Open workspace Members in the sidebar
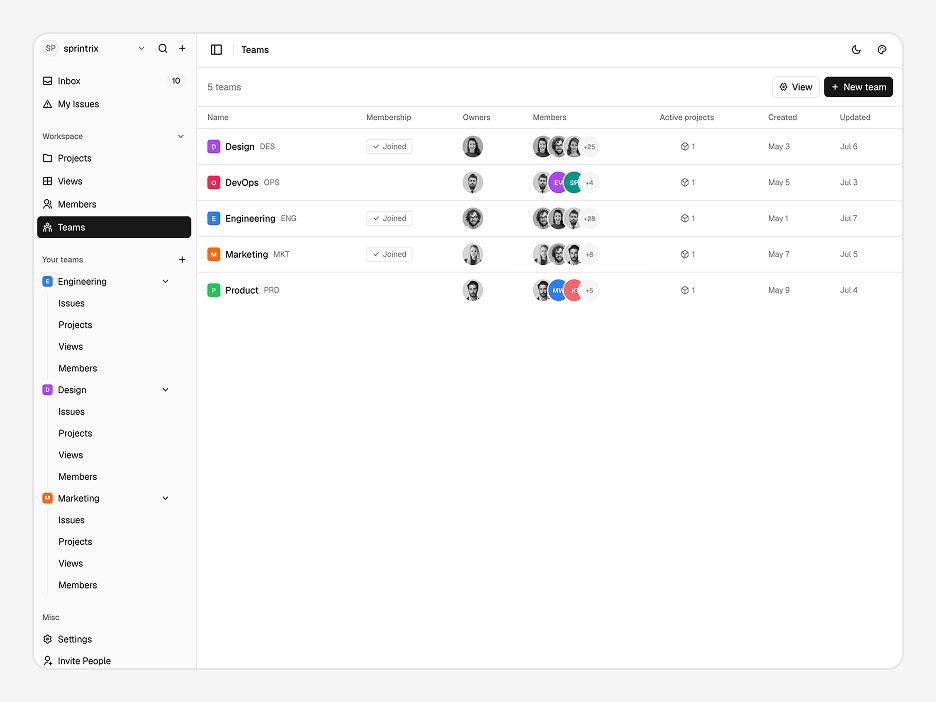 (114, 204)
